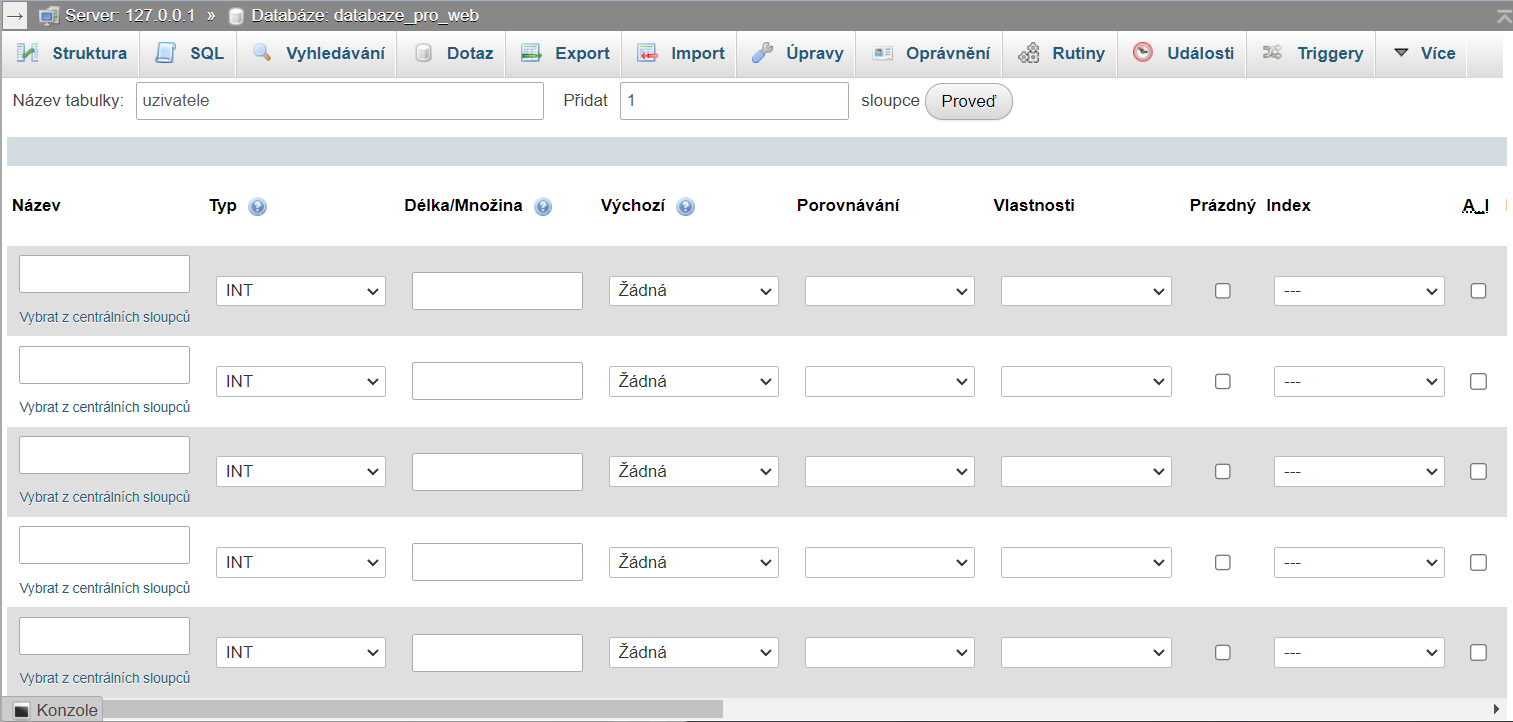Toggle the navigation panel arrow icon
Screen dimensions: 1513x722
point(15,16)
